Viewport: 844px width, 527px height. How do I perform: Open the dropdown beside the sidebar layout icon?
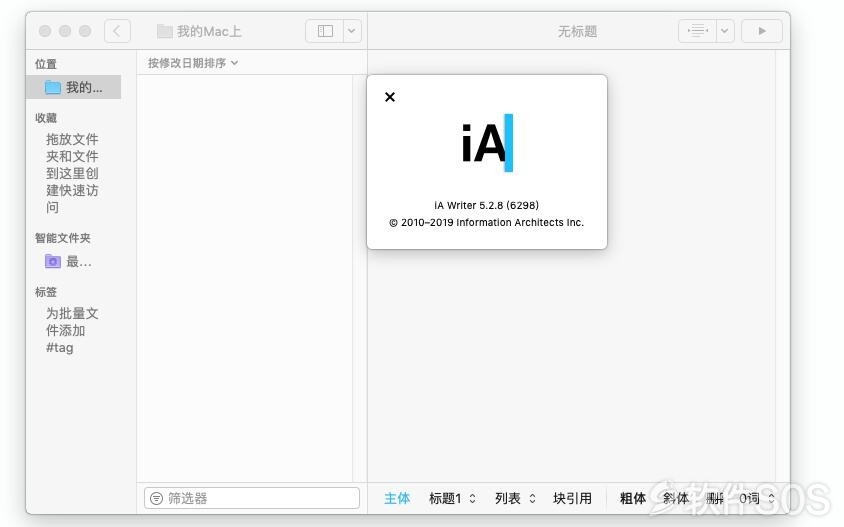tap(351, 31)
